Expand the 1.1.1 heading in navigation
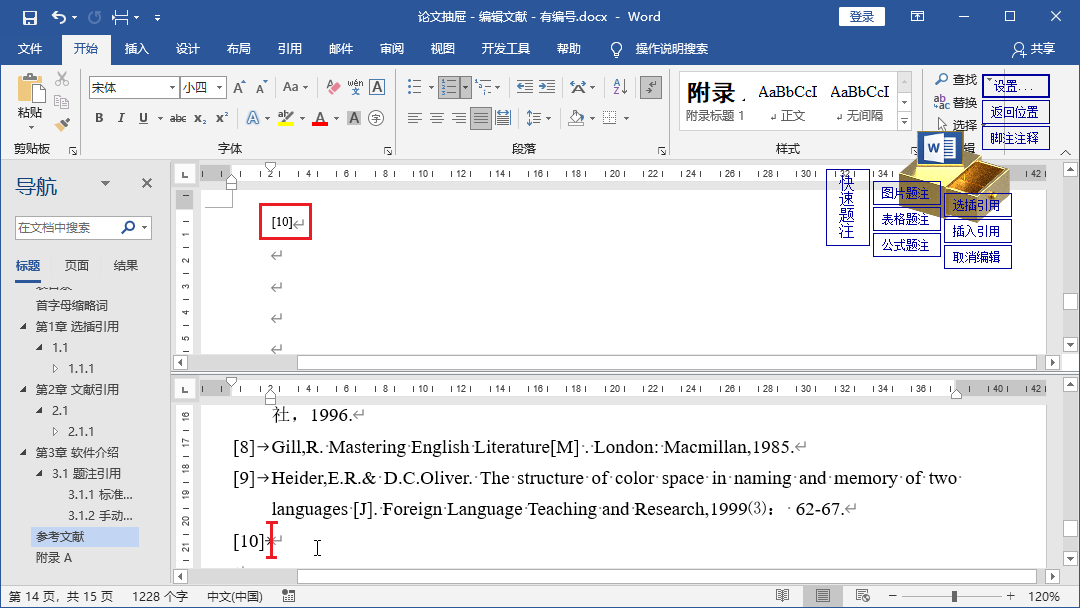 point(56,368)
